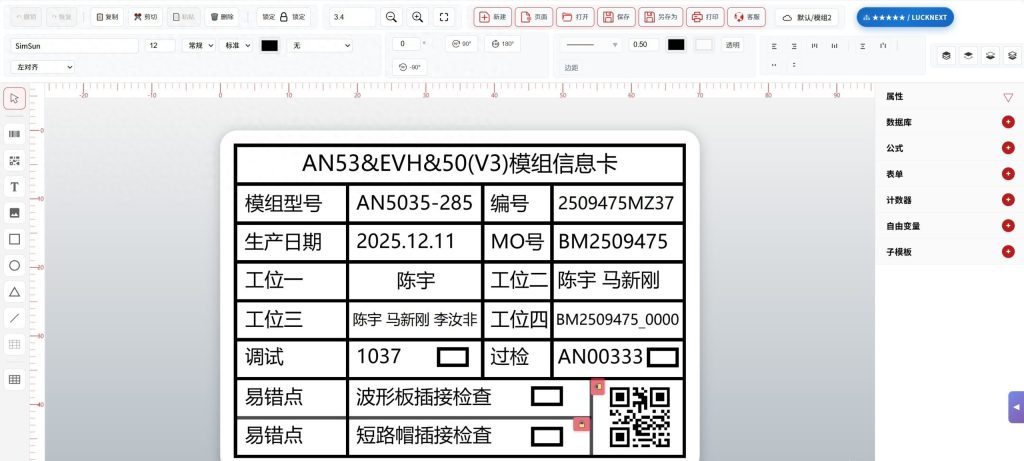1024x461 pixels.
Task: Expand 公式 with plus button
Action: point(1008,148)
